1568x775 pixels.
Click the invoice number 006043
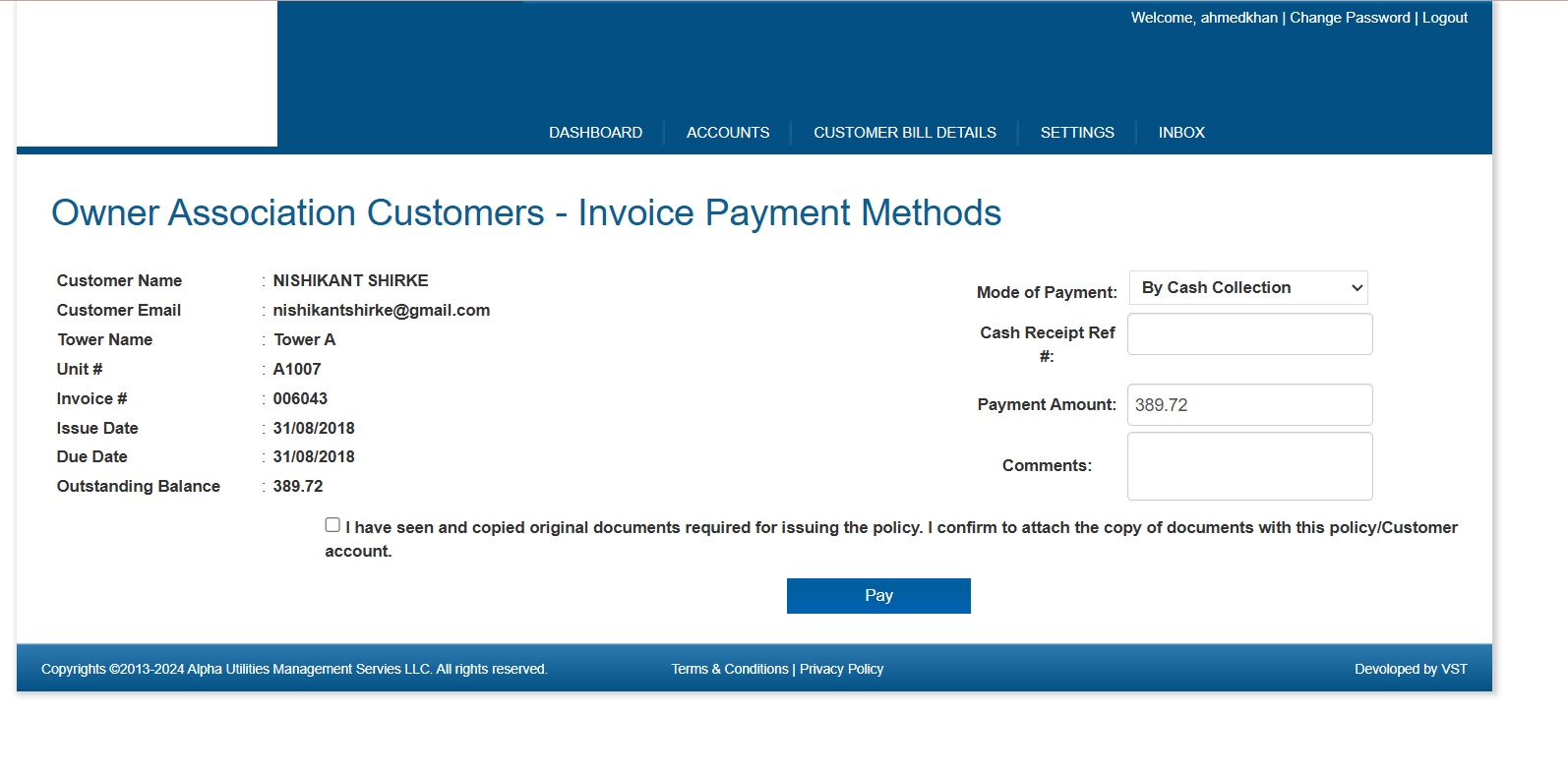point(300,399)
